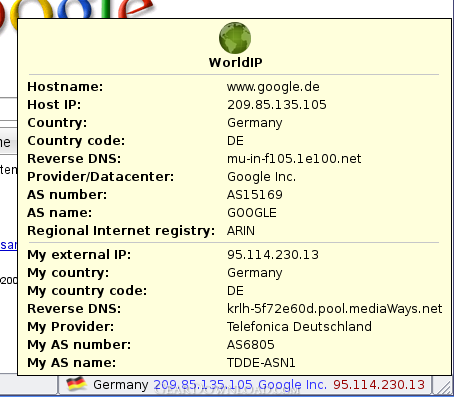The height and width of the screenshot is (397, 454).
Task: Click the WorldIP green globe icon
Action: 235,38
